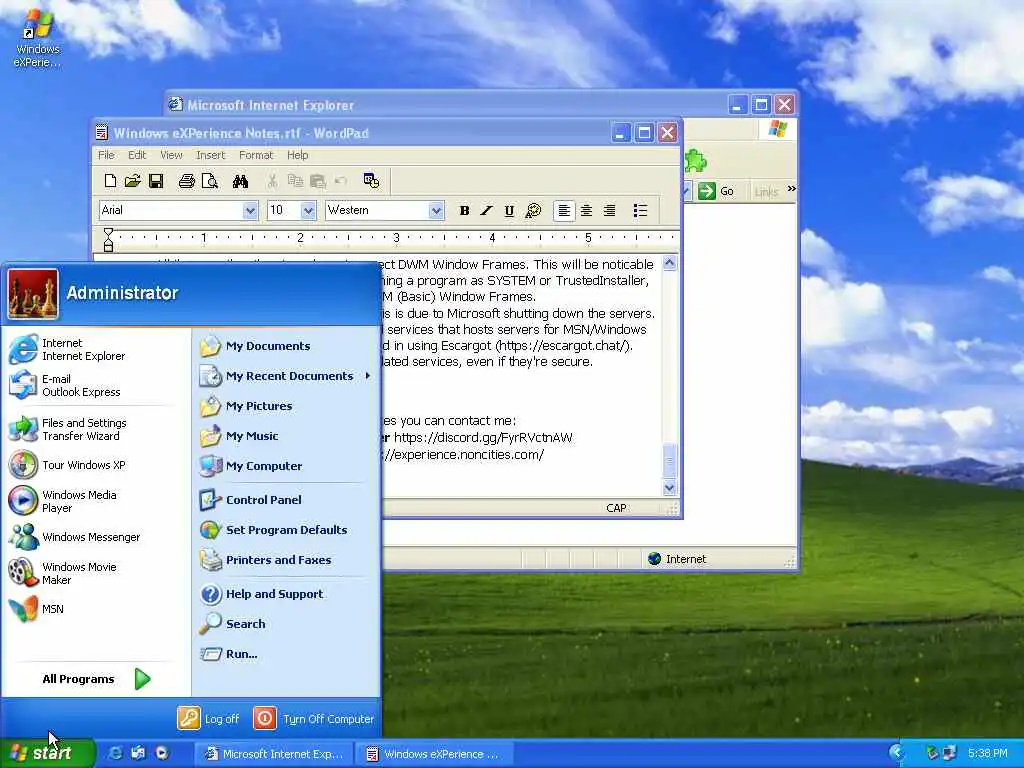Open the Edit menu in WordPad
This screenshot has width=1024, height=768.
[x=137, y=155]
